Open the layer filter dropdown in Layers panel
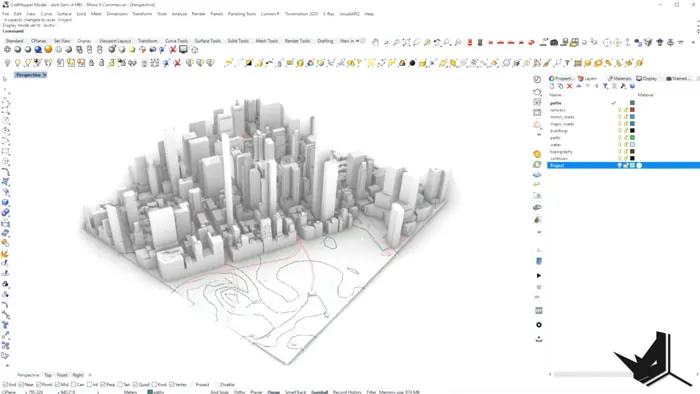This screenshot has height=394, width=700. tap(605, 86)
